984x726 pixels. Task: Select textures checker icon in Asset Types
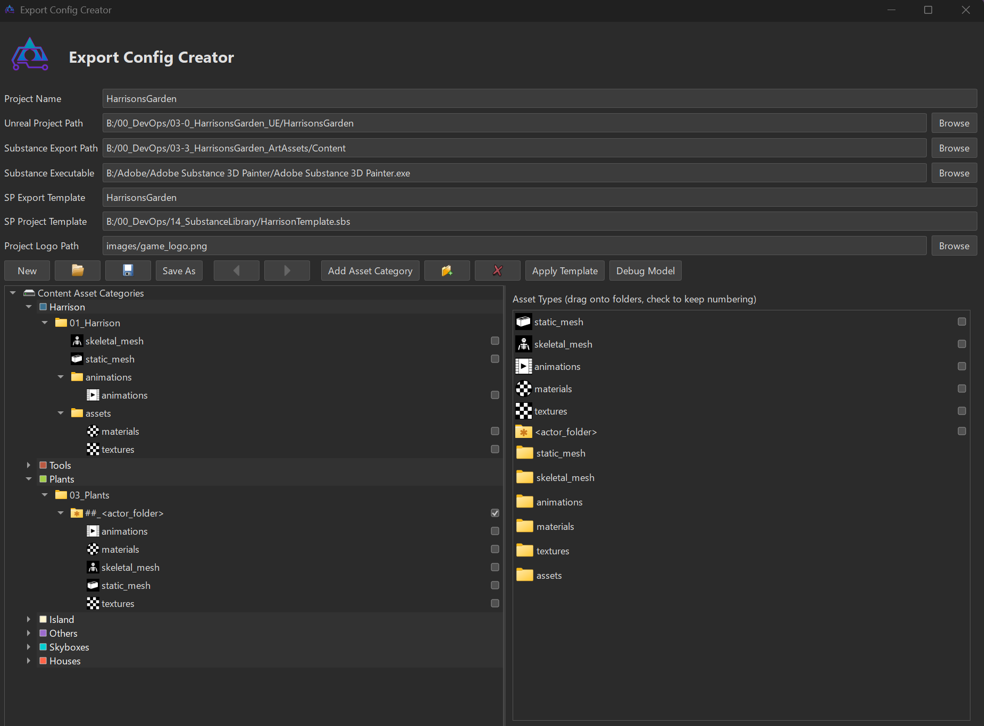point(523,411)
